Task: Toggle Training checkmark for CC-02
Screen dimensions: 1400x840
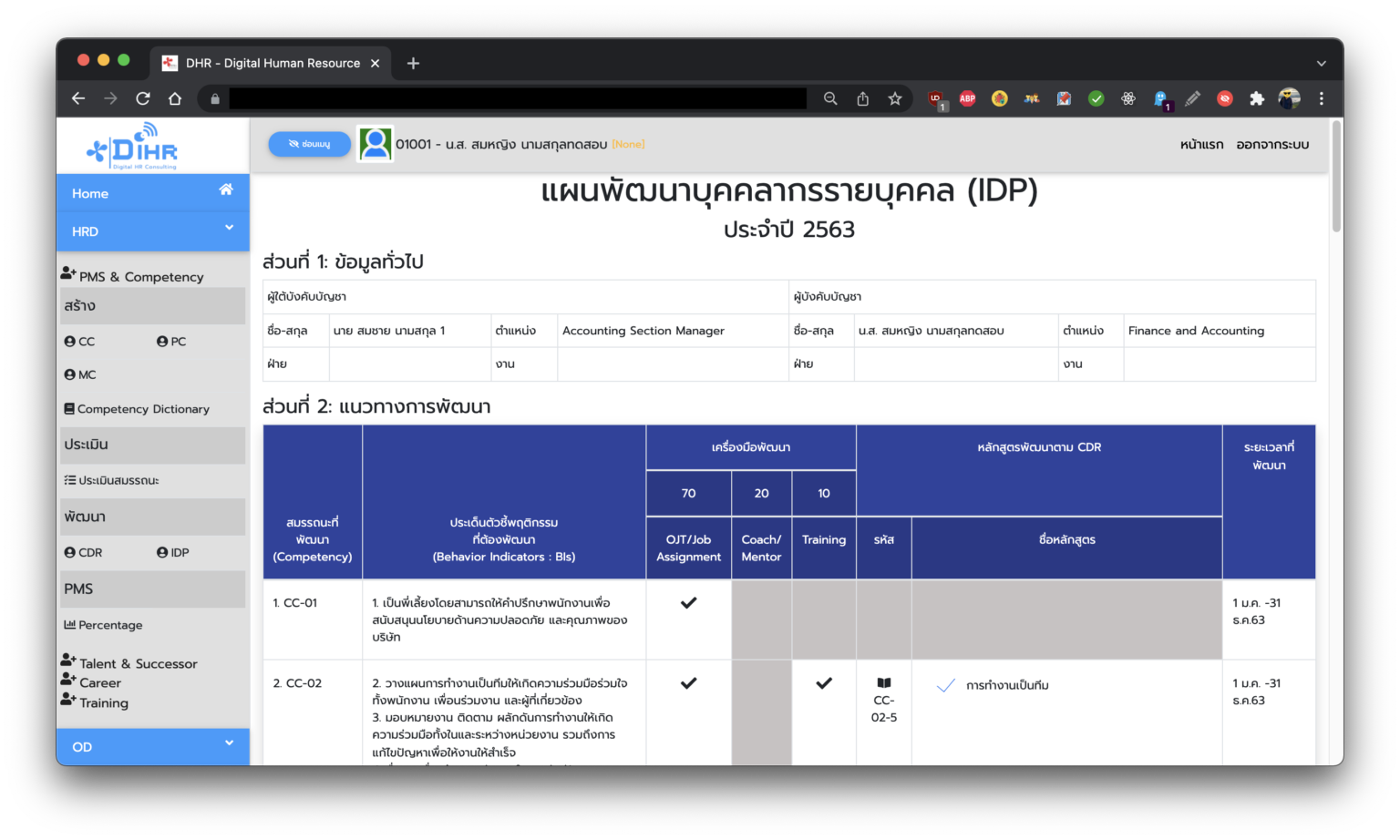Action: [x=823, y=683]
